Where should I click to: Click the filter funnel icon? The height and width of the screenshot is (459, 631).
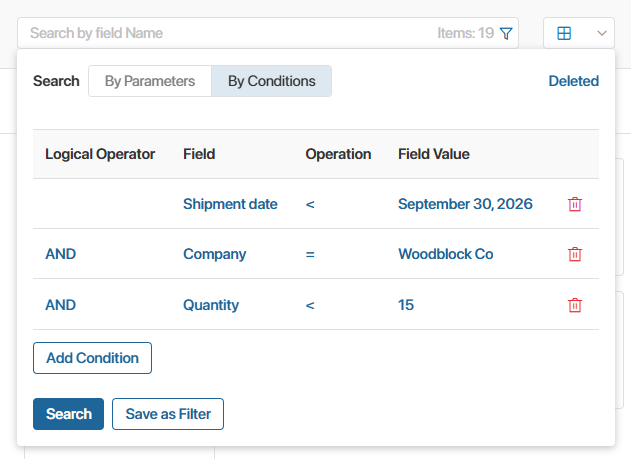(x=506, y=33)
